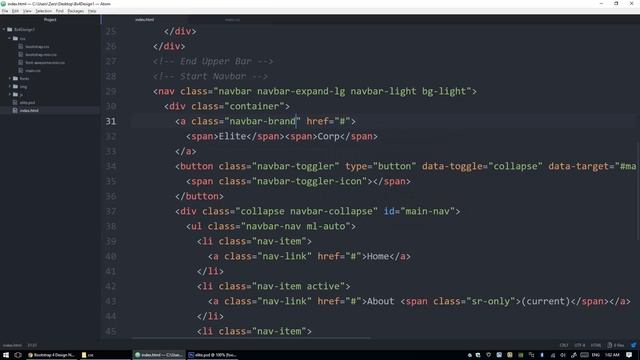
Task: Click index.html file path in status bar
Action: [12, 345]
